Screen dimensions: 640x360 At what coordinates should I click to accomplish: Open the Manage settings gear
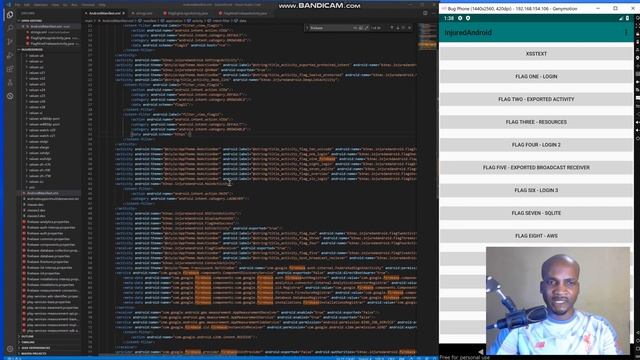pyautogui.click(x=10, y=349)
